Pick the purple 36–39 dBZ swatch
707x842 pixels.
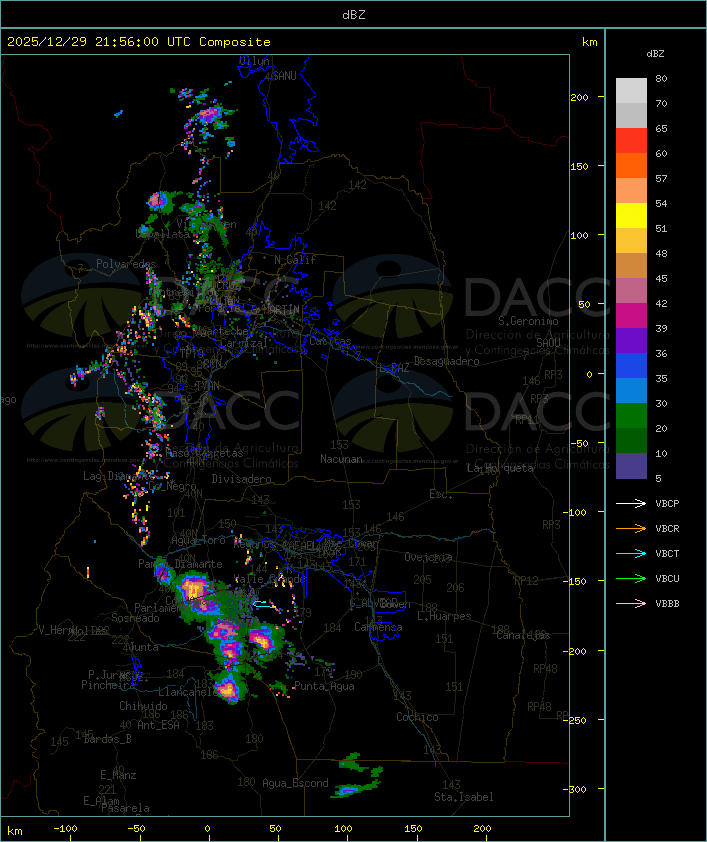coord(631,340)
